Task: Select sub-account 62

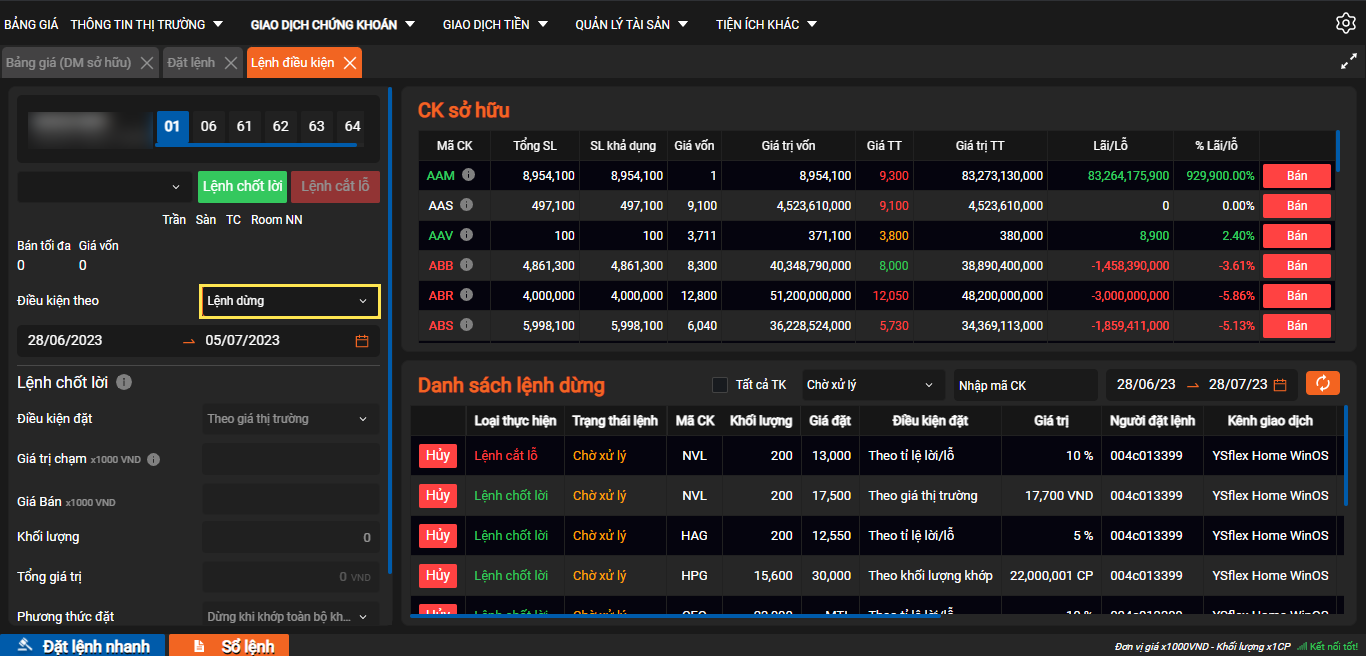Action: (x=280, y=127)
